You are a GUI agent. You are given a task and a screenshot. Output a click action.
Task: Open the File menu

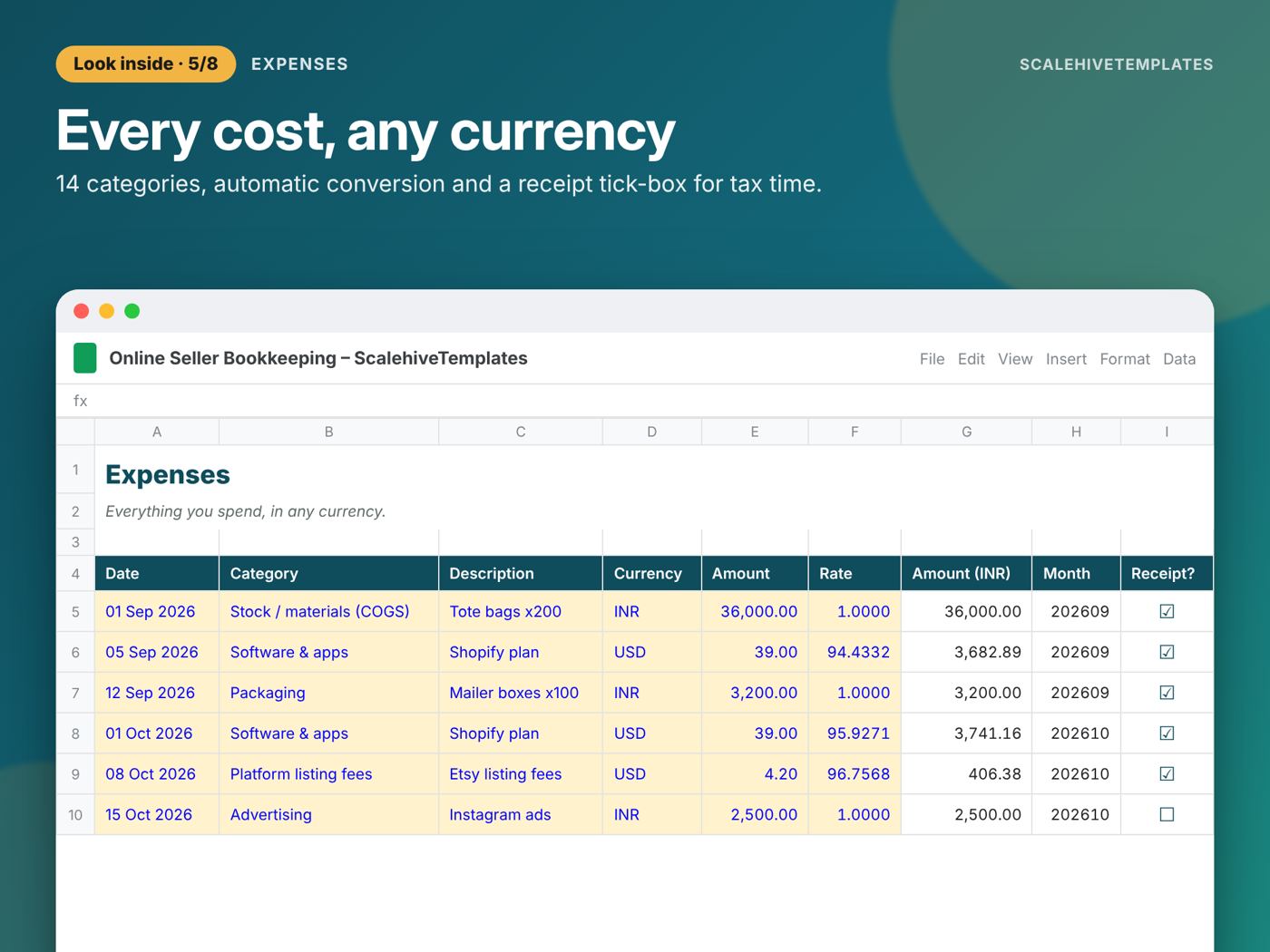coord(932,359)
